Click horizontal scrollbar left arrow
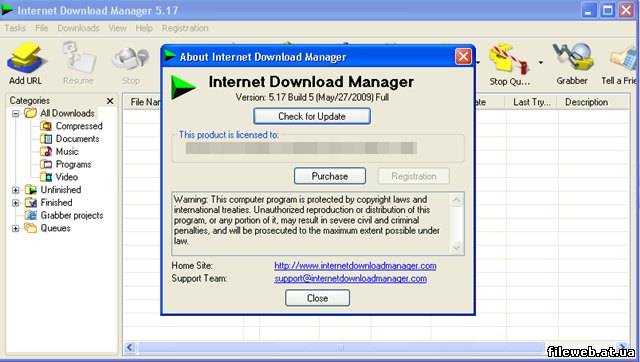 click(130, 347)
